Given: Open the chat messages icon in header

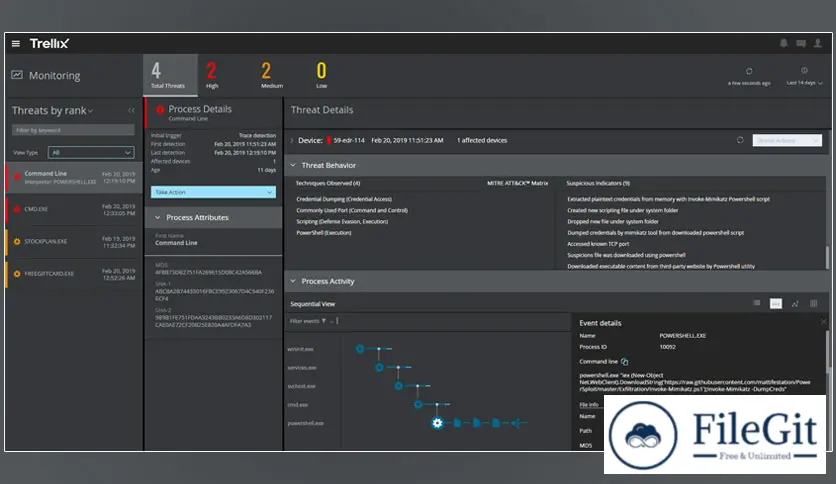Looking at the screenshot, I should (x=801, y=44).
